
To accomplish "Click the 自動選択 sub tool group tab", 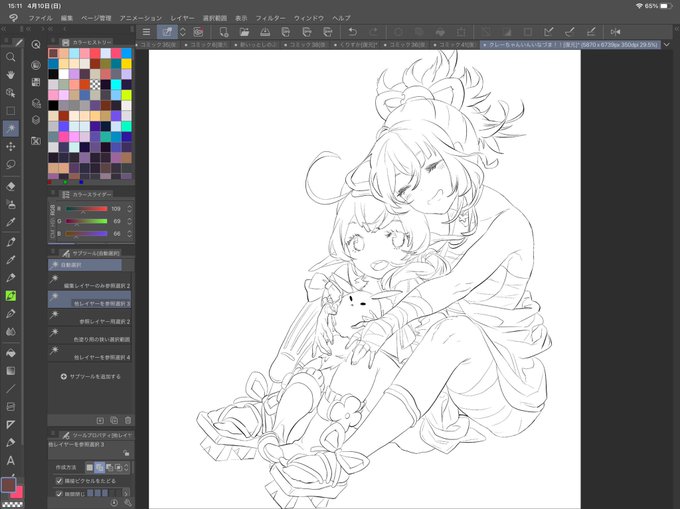I will (x=85, y=264).
